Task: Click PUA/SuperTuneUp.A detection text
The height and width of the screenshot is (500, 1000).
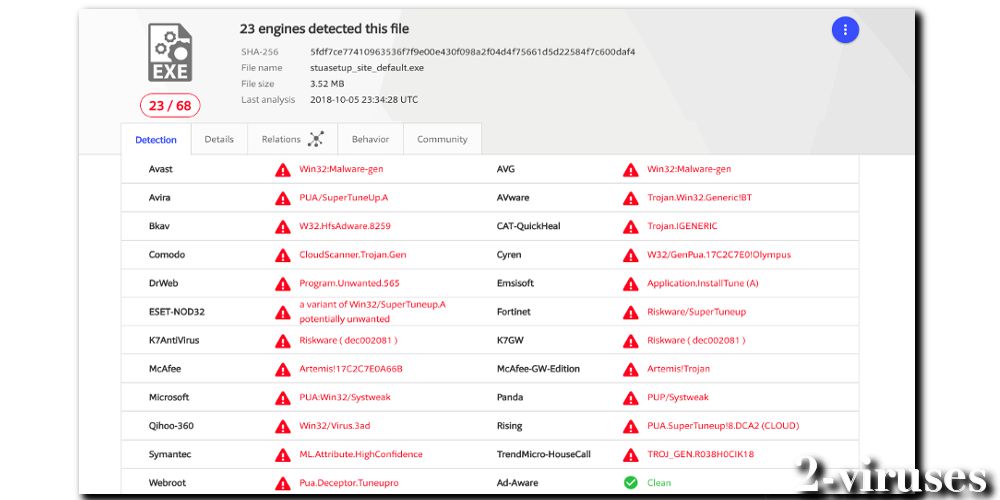Action: (x=344, y=198)
